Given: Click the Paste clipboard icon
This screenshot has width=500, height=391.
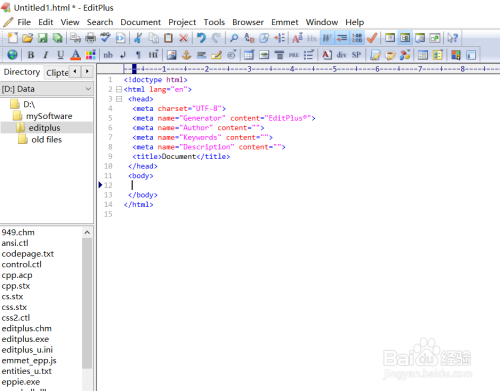Looking at the screenshot, I should pyautogui.click(x=168, y=38).
